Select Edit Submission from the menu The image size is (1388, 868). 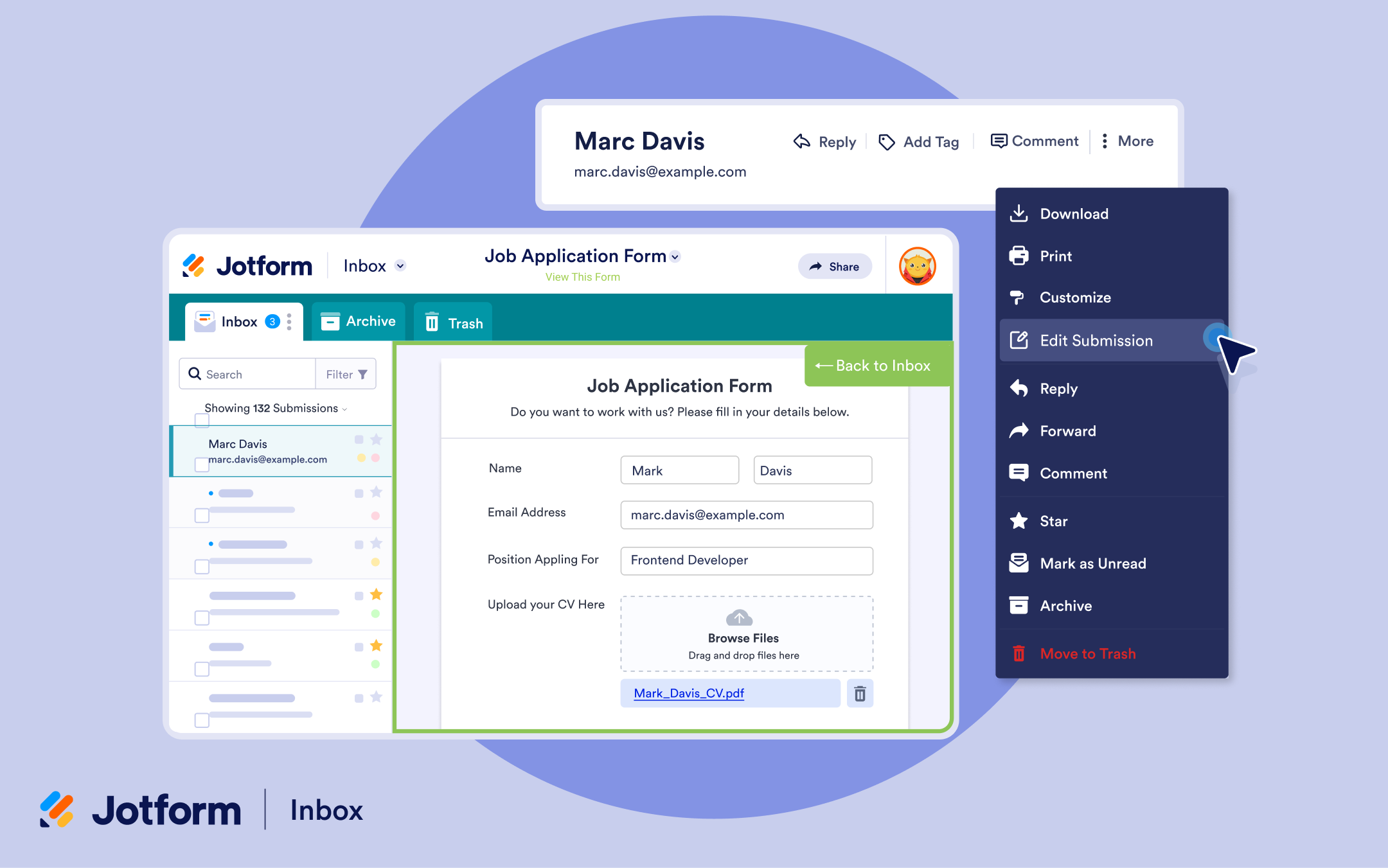pos(1096,341)
